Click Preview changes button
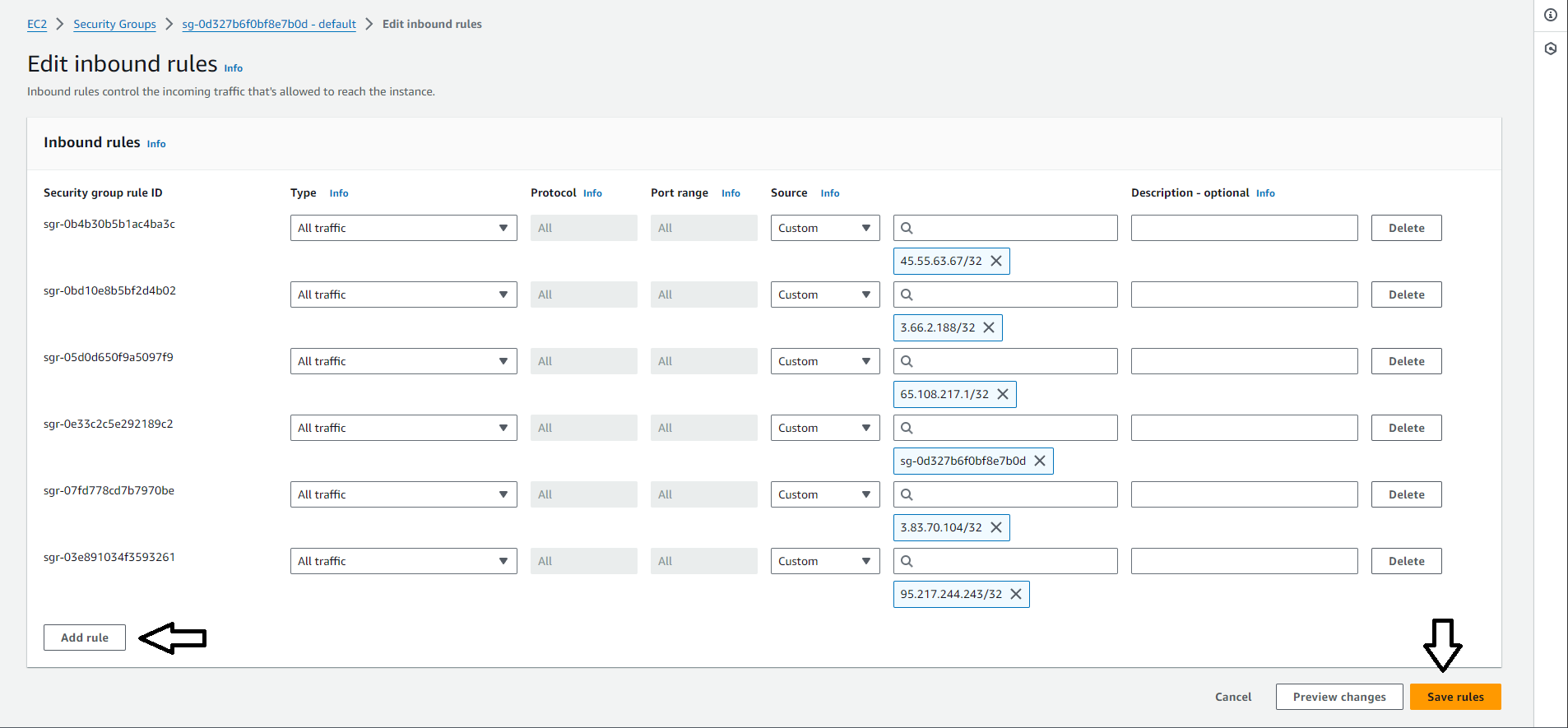Image resolution: width=1568 pixels, height=728 pixels. pos(1339,697)
